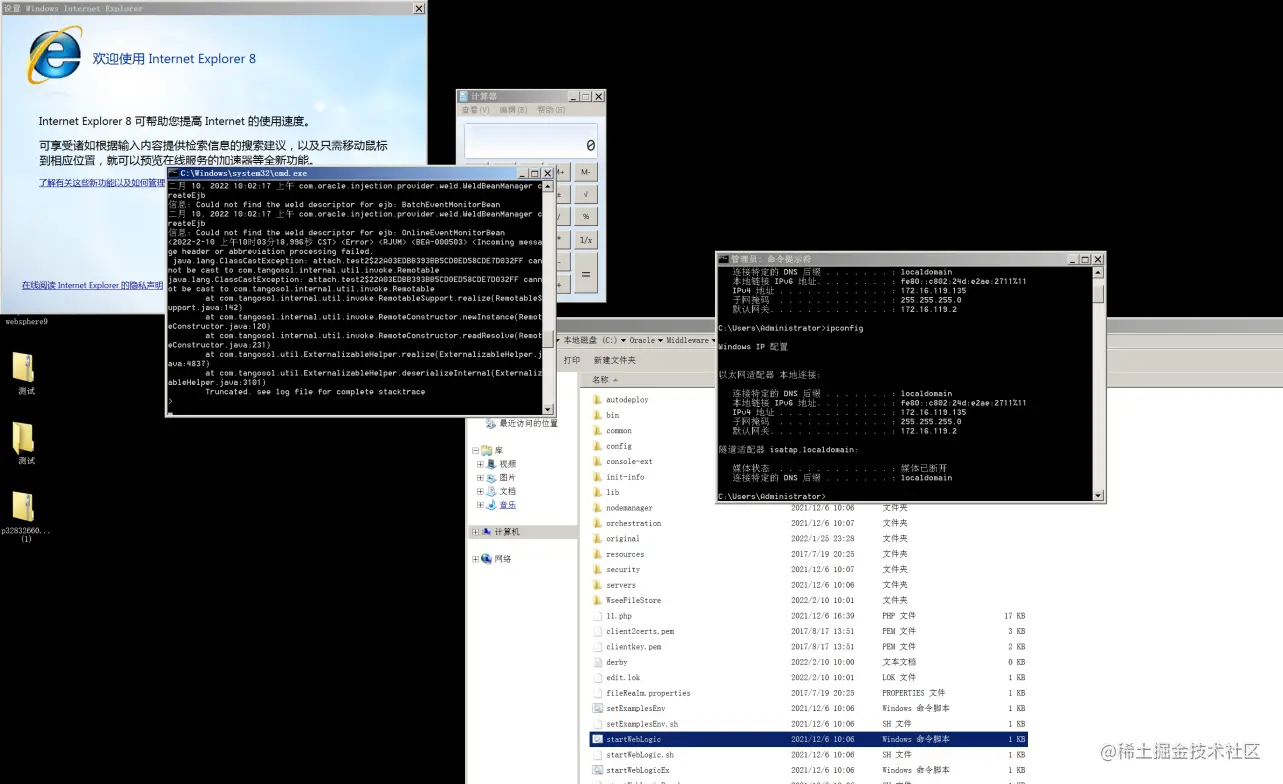The image size is (1283, 784).
Task: Click the 网络 network icon in tree
Action: tap(486, 559)
